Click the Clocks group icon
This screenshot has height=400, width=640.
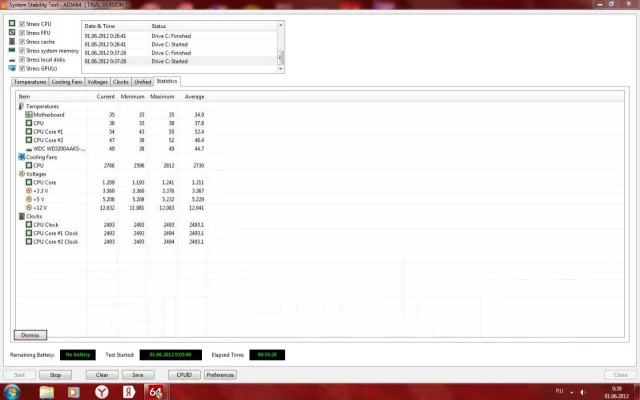tap(22, 216)
